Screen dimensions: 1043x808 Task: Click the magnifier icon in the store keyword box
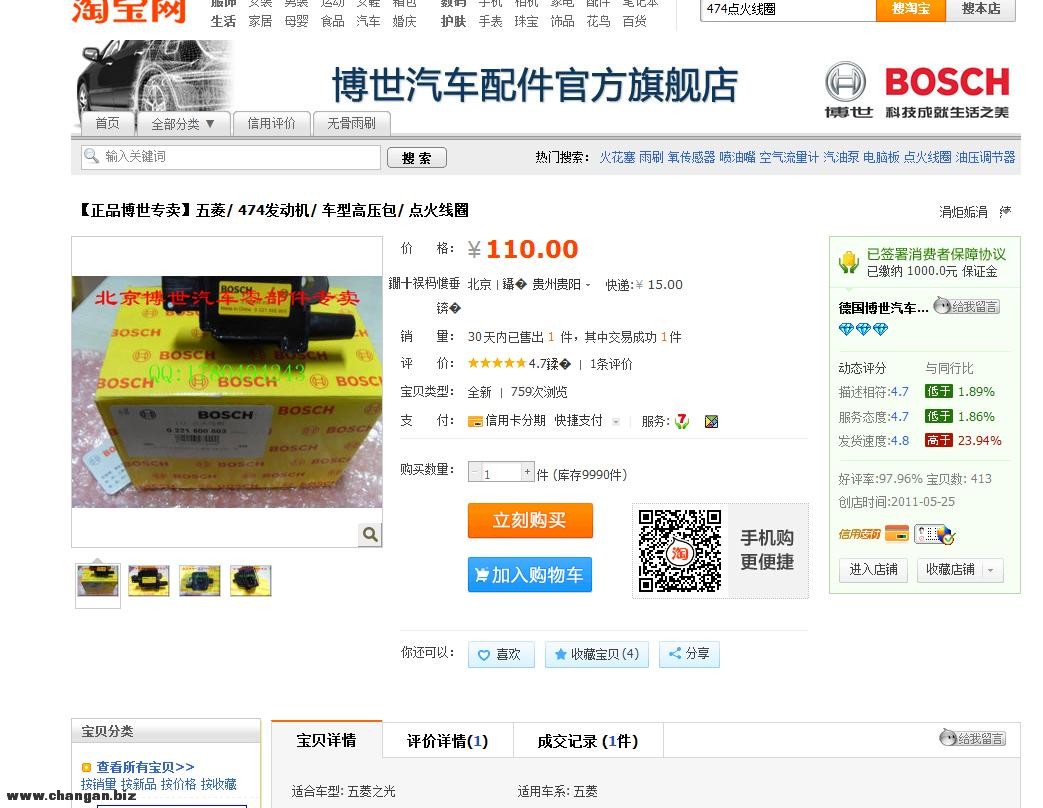pos(91,156)
